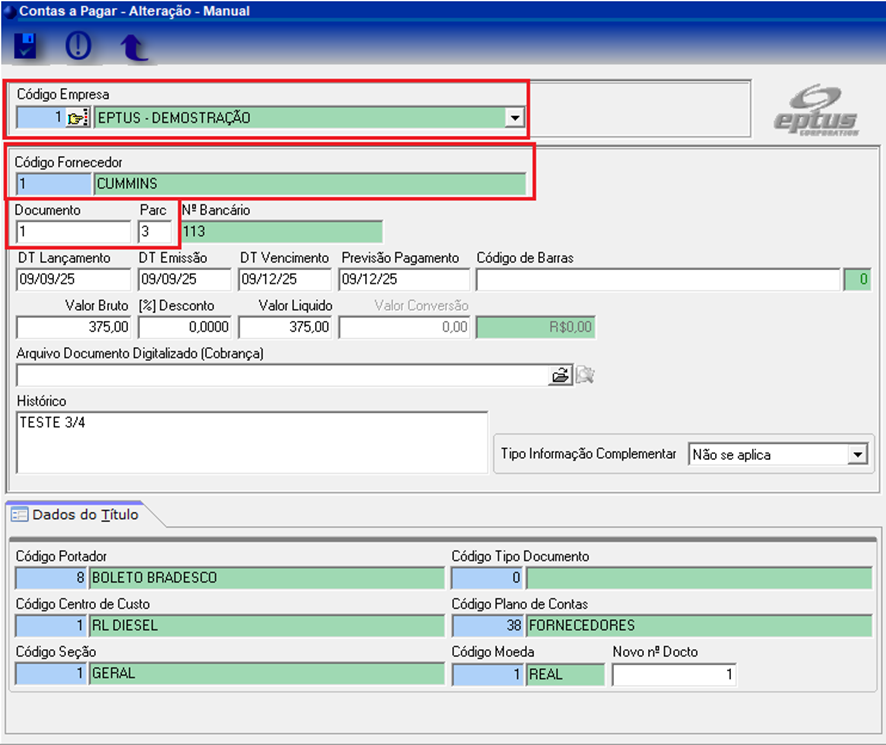The image size is (886, 745).
Task: Browse for digitized document file folder icon
Action: click(x=560, y=375)
